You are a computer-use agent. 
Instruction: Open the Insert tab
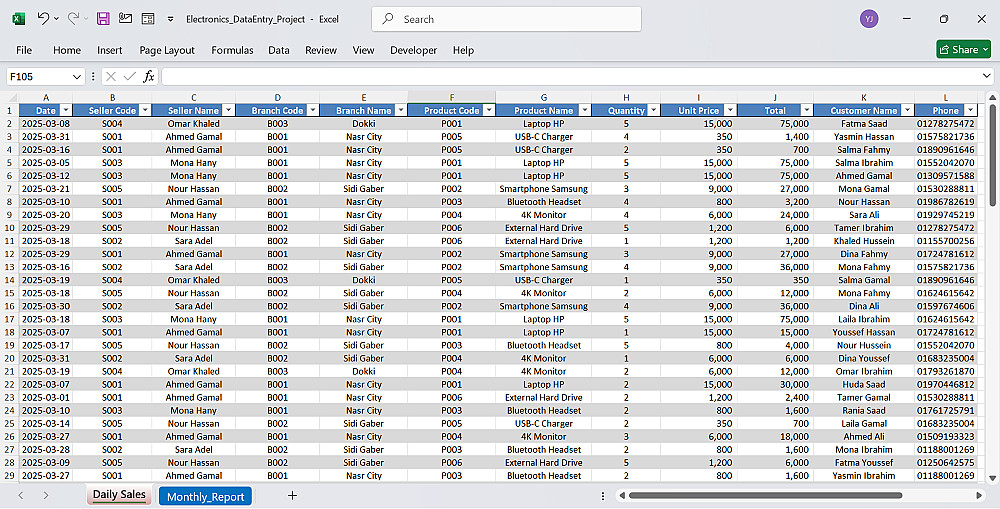click(110, 50)
